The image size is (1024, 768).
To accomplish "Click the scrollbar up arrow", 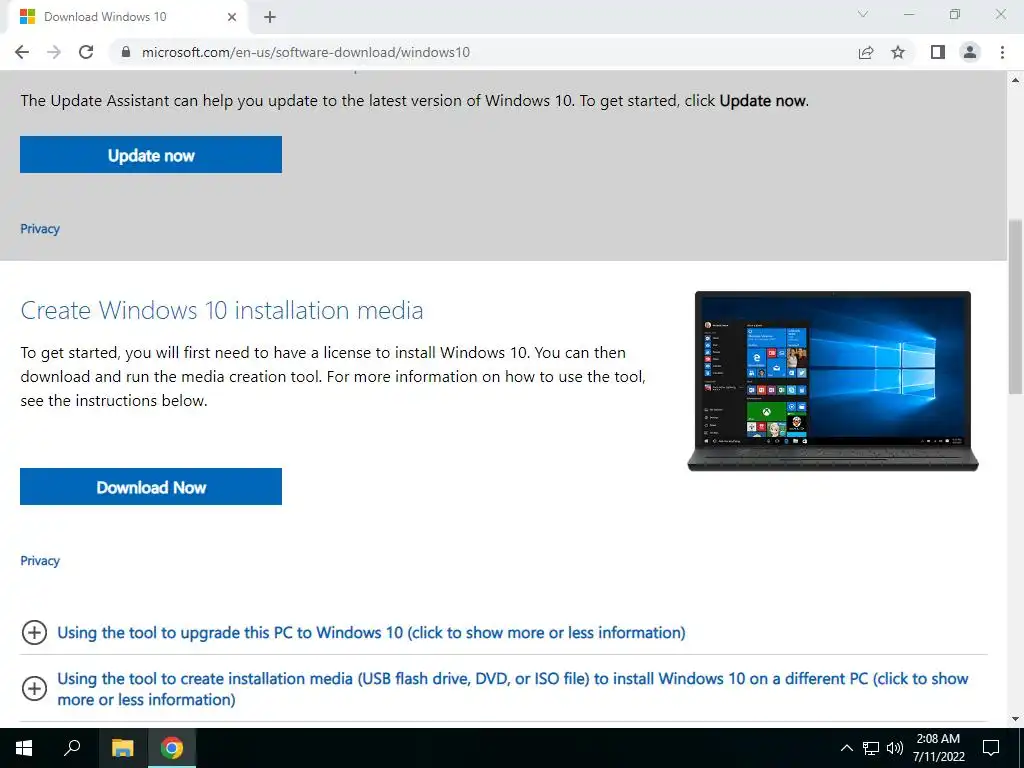I will pyautogui.click(x=1015, y=80).
